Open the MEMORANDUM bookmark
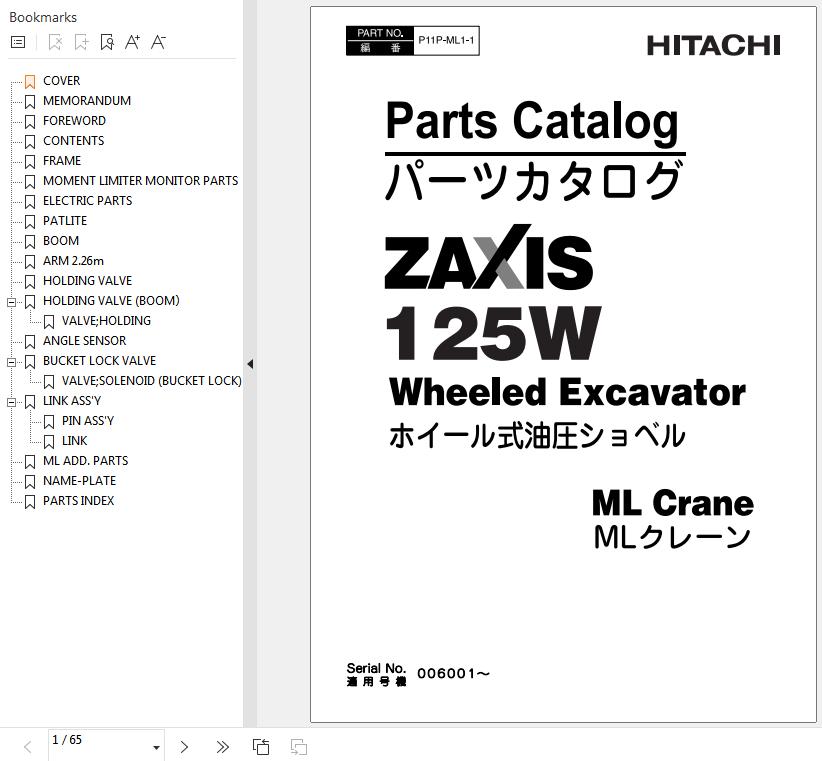Screen dimensions: 822x761 point(87,101)
